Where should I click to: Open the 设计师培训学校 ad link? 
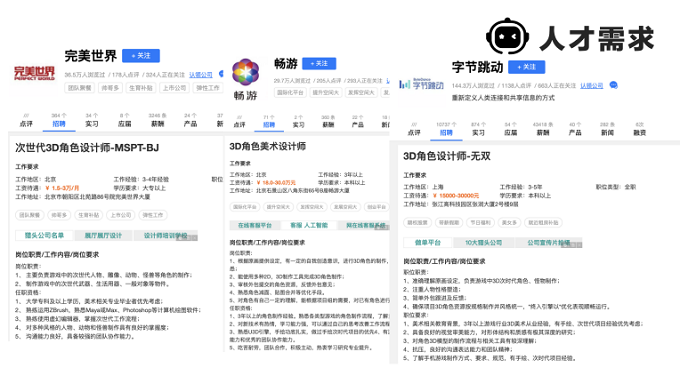click(165, 235)
